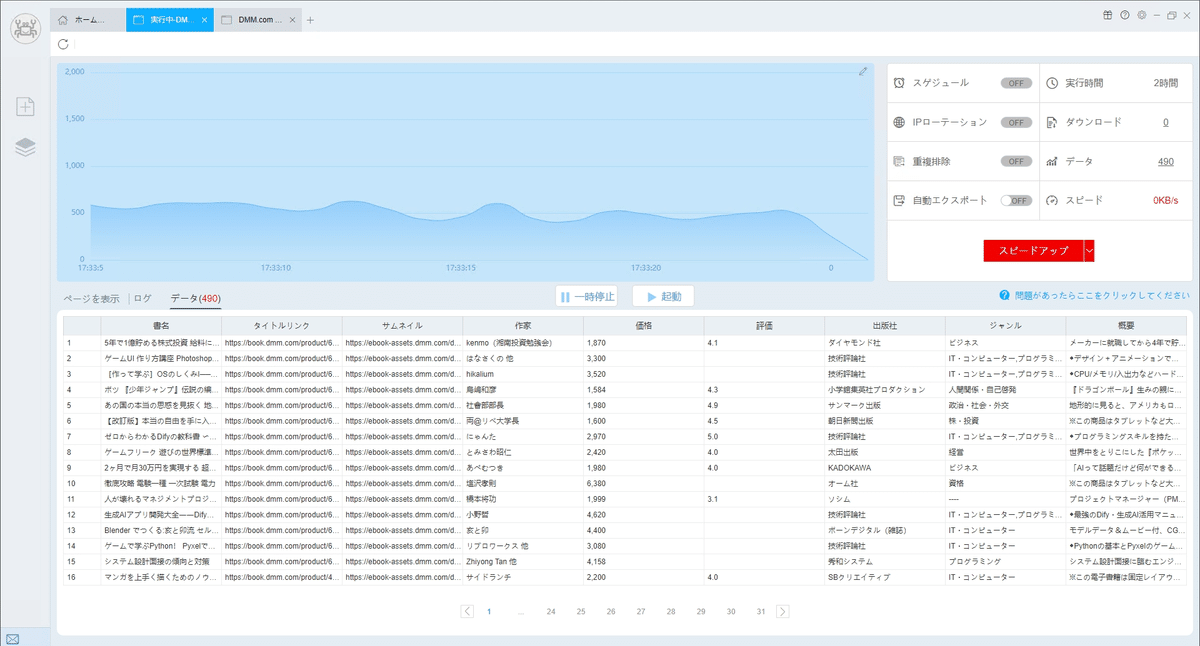The image size is (1200, 646).
Task: Select the データ(490) tab
Action: coord(195,298)
